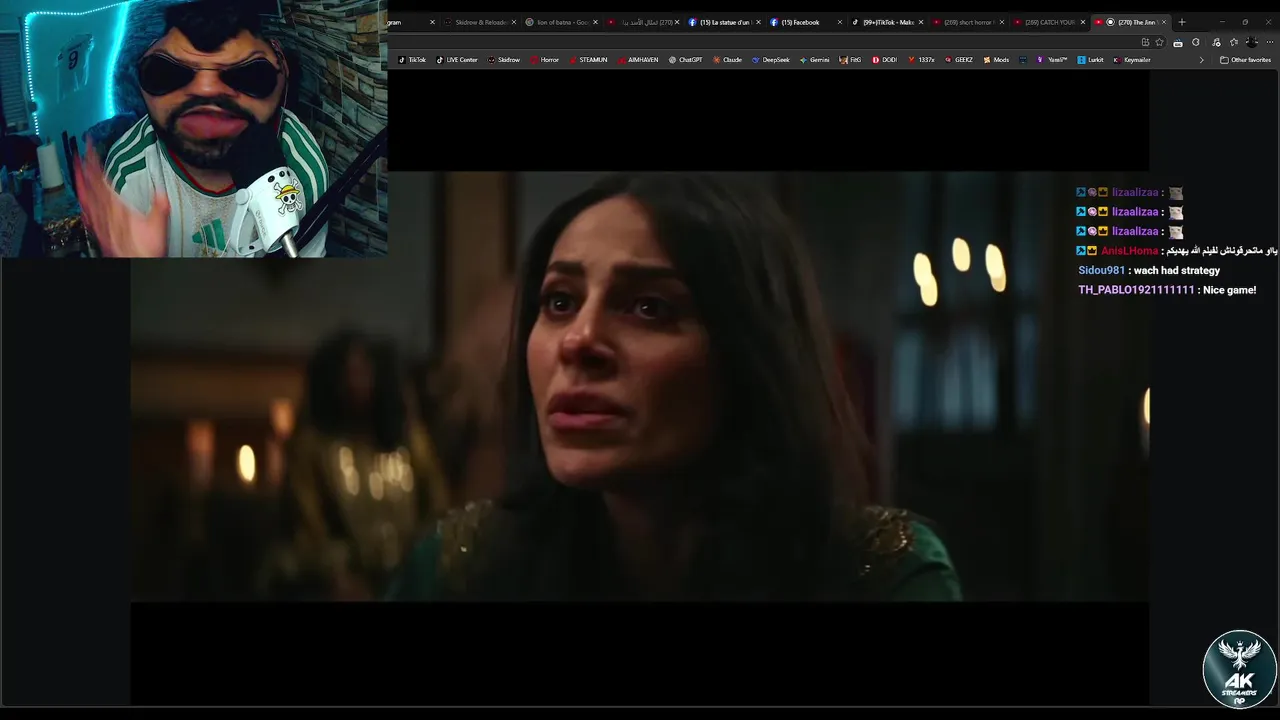The height and width of the screenshot is (720, 1280).
Task: Open the 1337x bookmark
Action: 922,60
